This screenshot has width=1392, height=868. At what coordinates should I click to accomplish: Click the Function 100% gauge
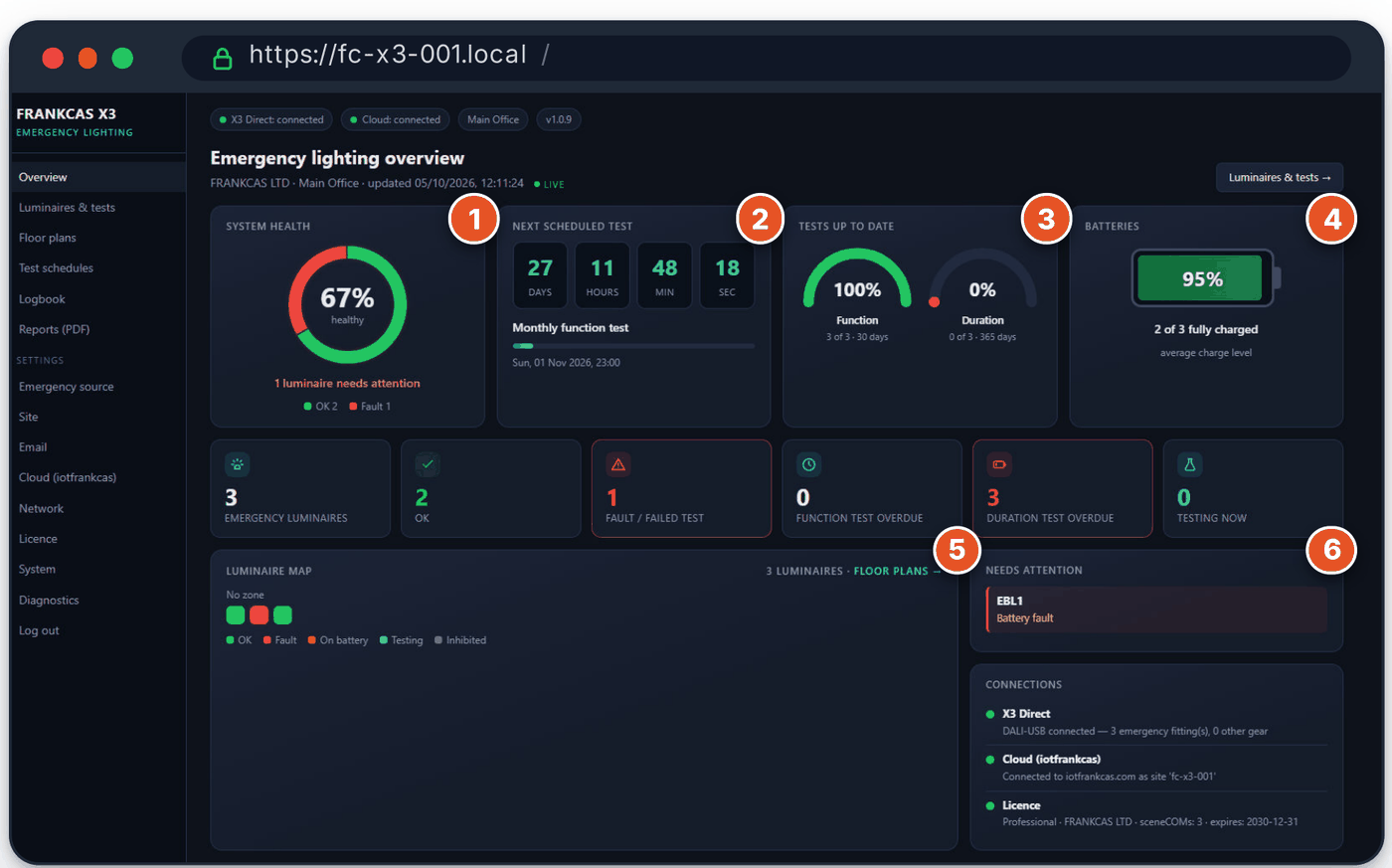coord(857,279)
